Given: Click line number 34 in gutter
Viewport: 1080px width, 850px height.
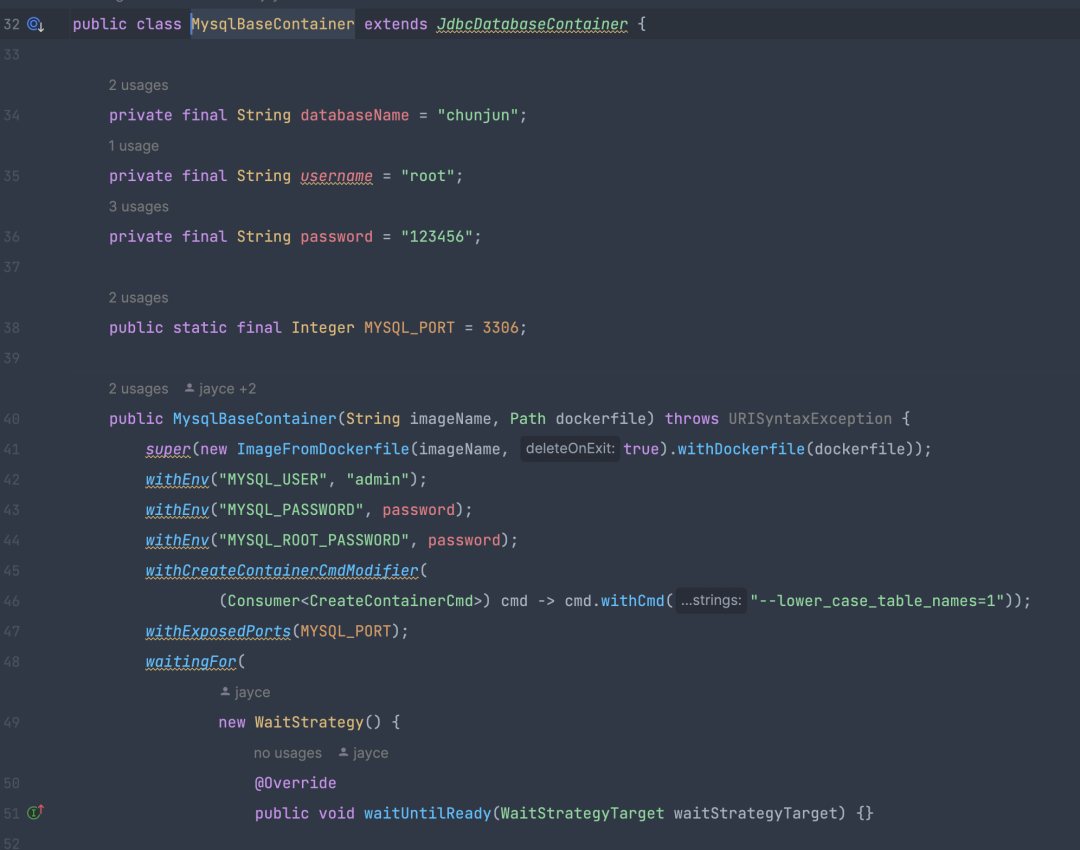Looking at the screenshot, I should point(12,116).
